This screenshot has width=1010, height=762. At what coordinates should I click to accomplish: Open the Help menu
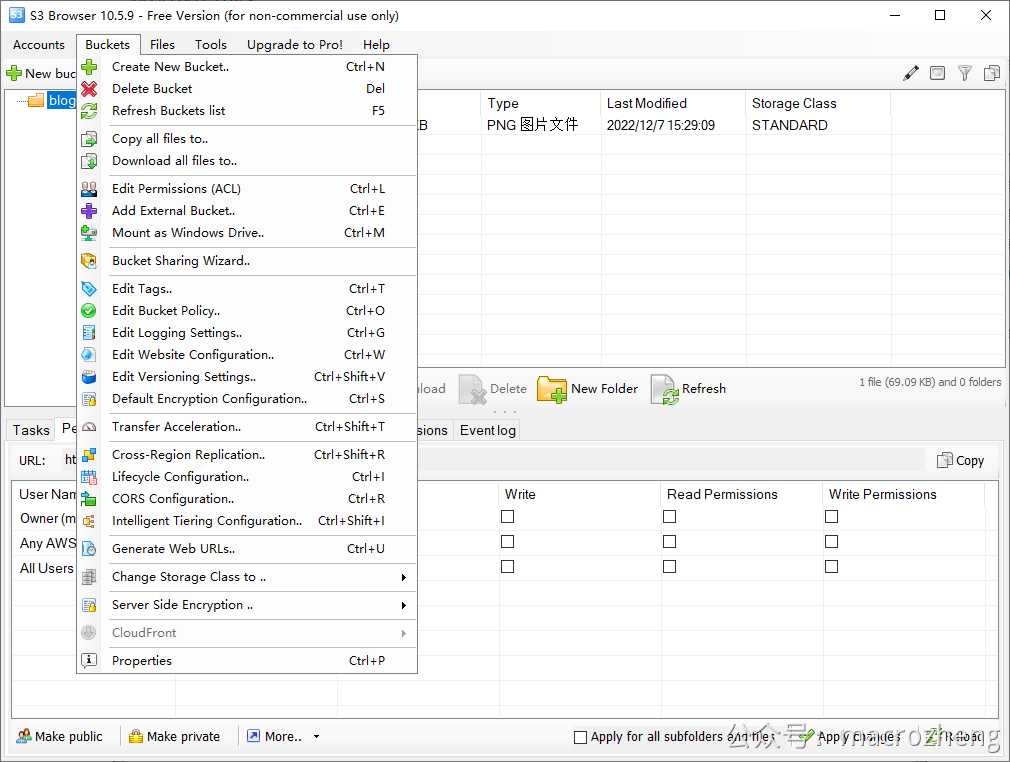point(376,44)
